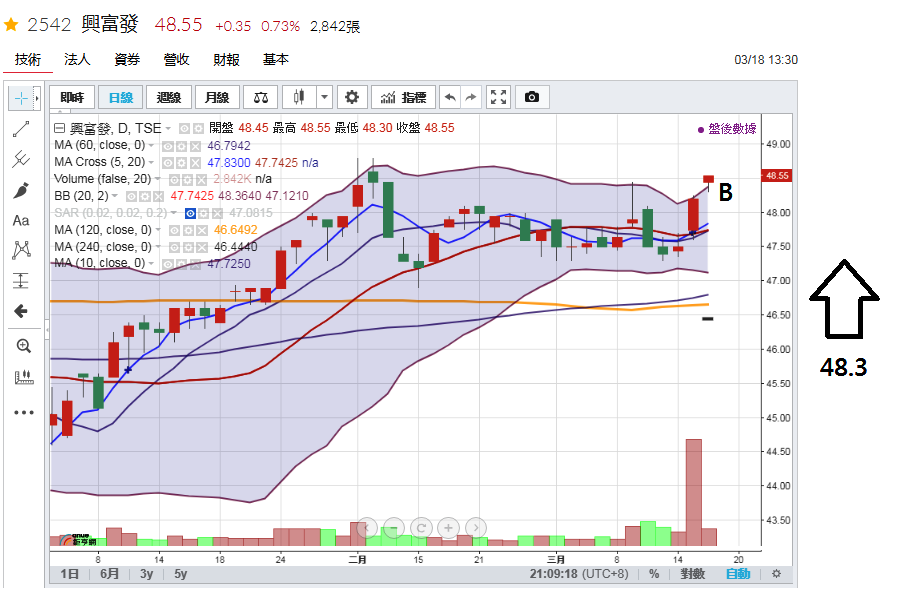The height and width of the screenshot is (600, 900).
Task: Set chart range to 1日
Action: [69, 574]
